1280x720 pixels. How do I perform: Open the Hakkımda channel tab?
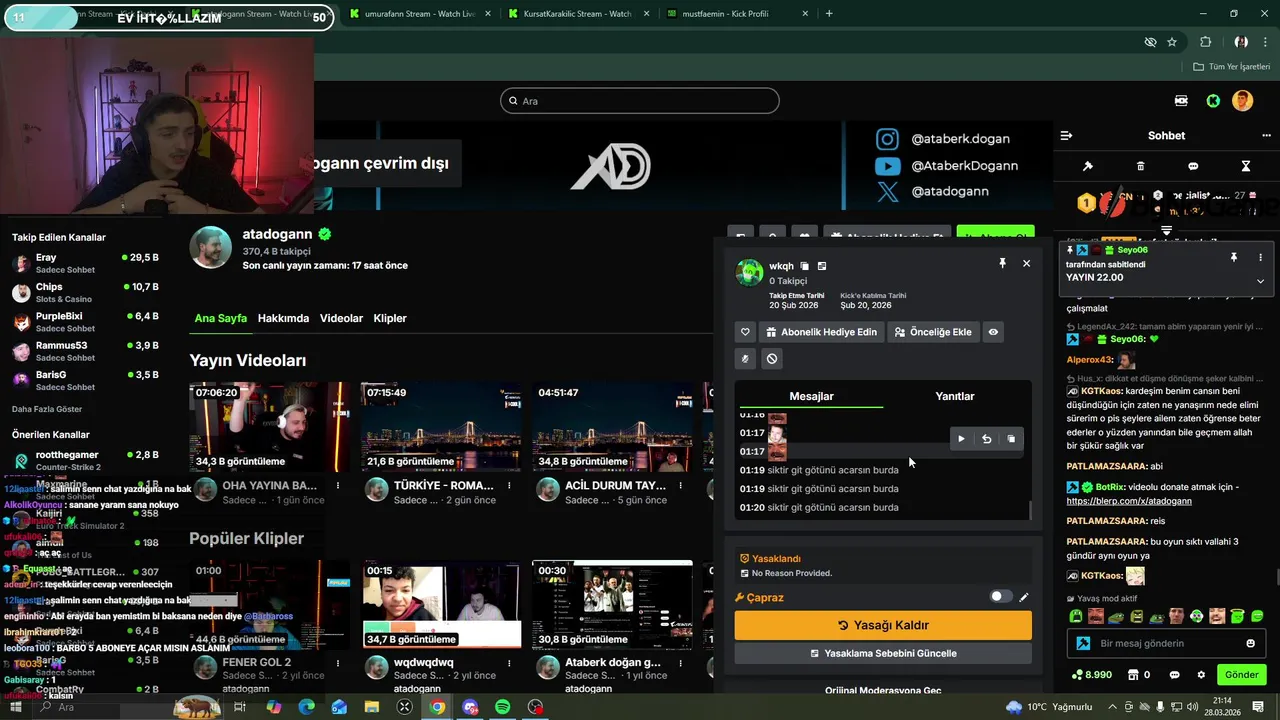[x=283, y=318]
